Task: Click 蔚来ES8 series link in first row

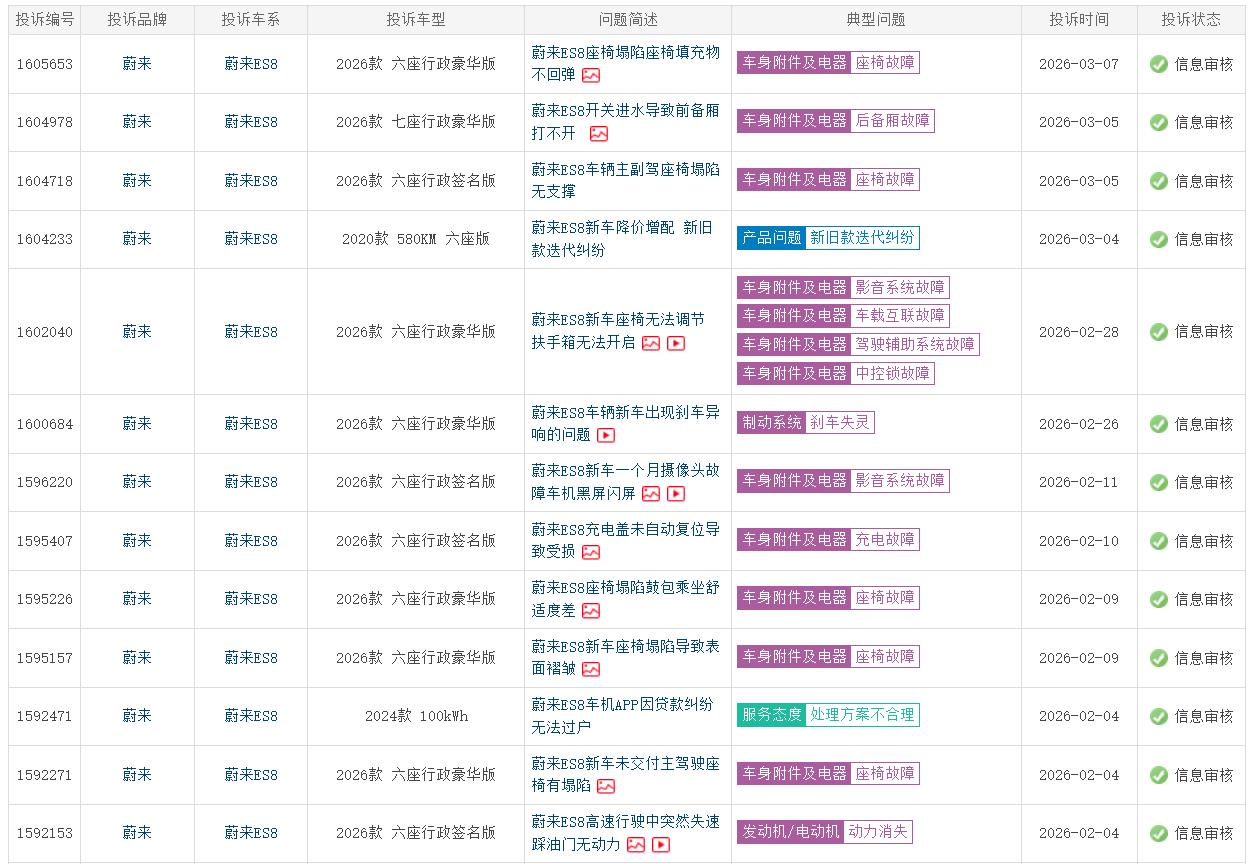Action: pos(248,63)
